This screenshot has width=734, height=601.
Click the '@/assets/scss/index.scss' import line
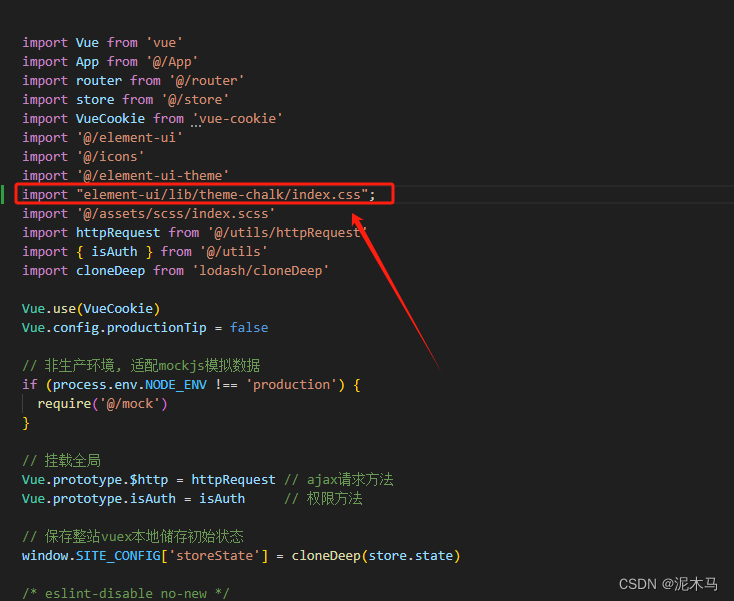(x=148, y=213)
